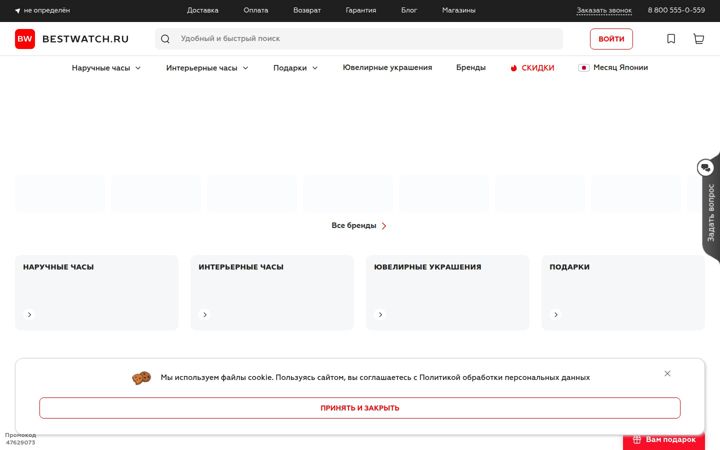
Task: Close the cookie notice with X
Action: coord(667,373)
